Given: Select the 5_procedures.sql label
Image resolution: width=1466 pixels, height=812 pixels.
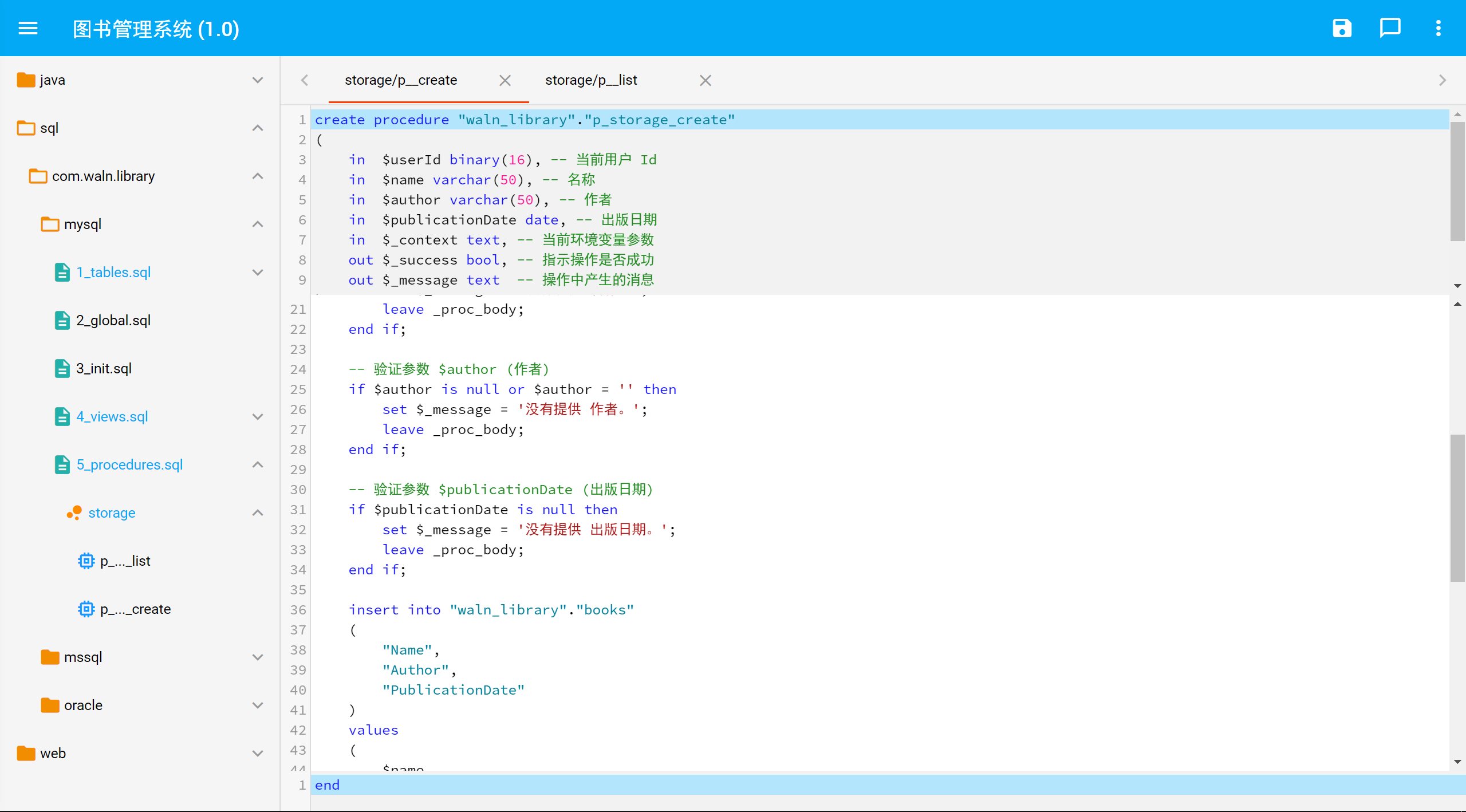Looking at the screenshot, I should click(129, 465).
